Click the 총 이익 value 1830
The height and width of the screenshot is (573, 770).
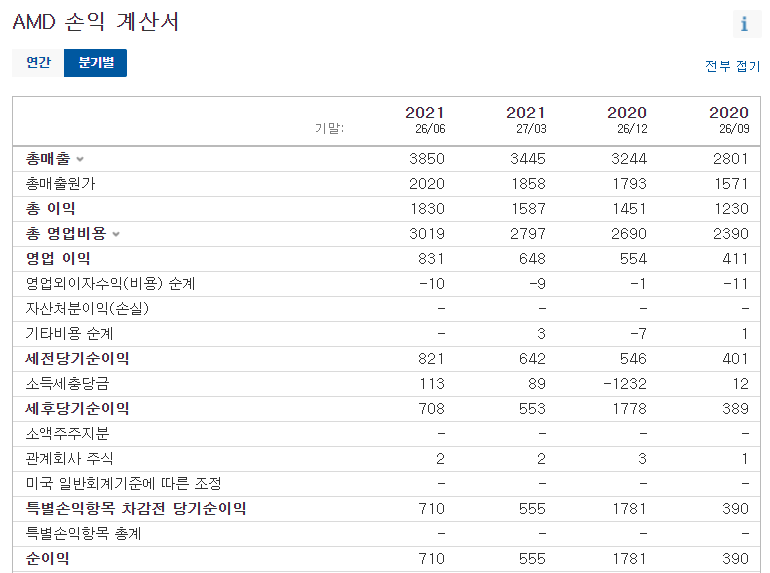point(427,209)
